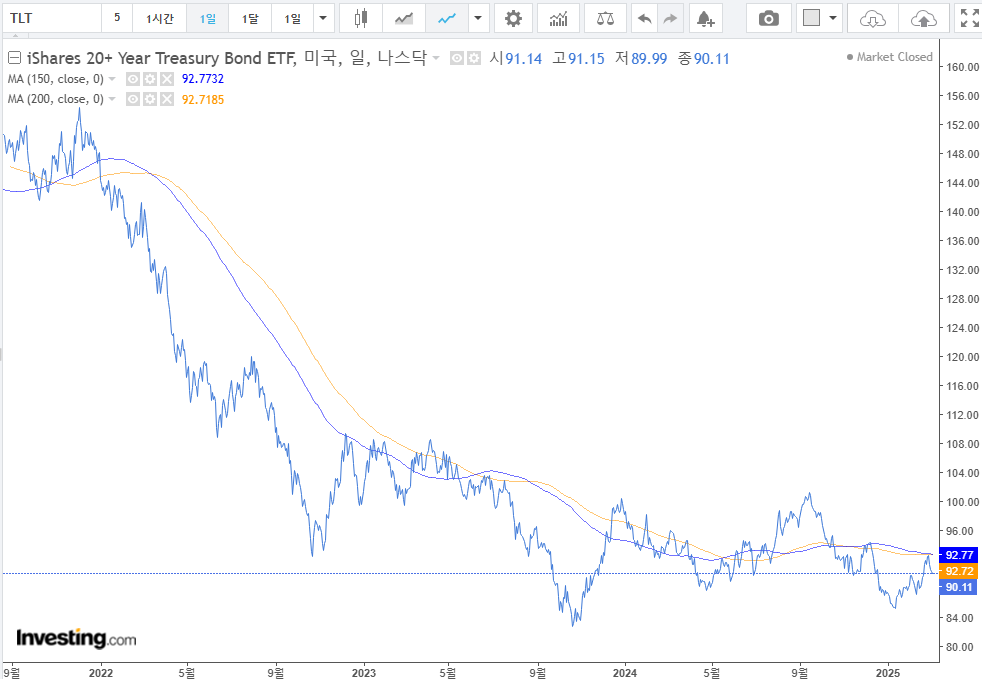Click the TLT symbol search field

click(x=51, y=18)
